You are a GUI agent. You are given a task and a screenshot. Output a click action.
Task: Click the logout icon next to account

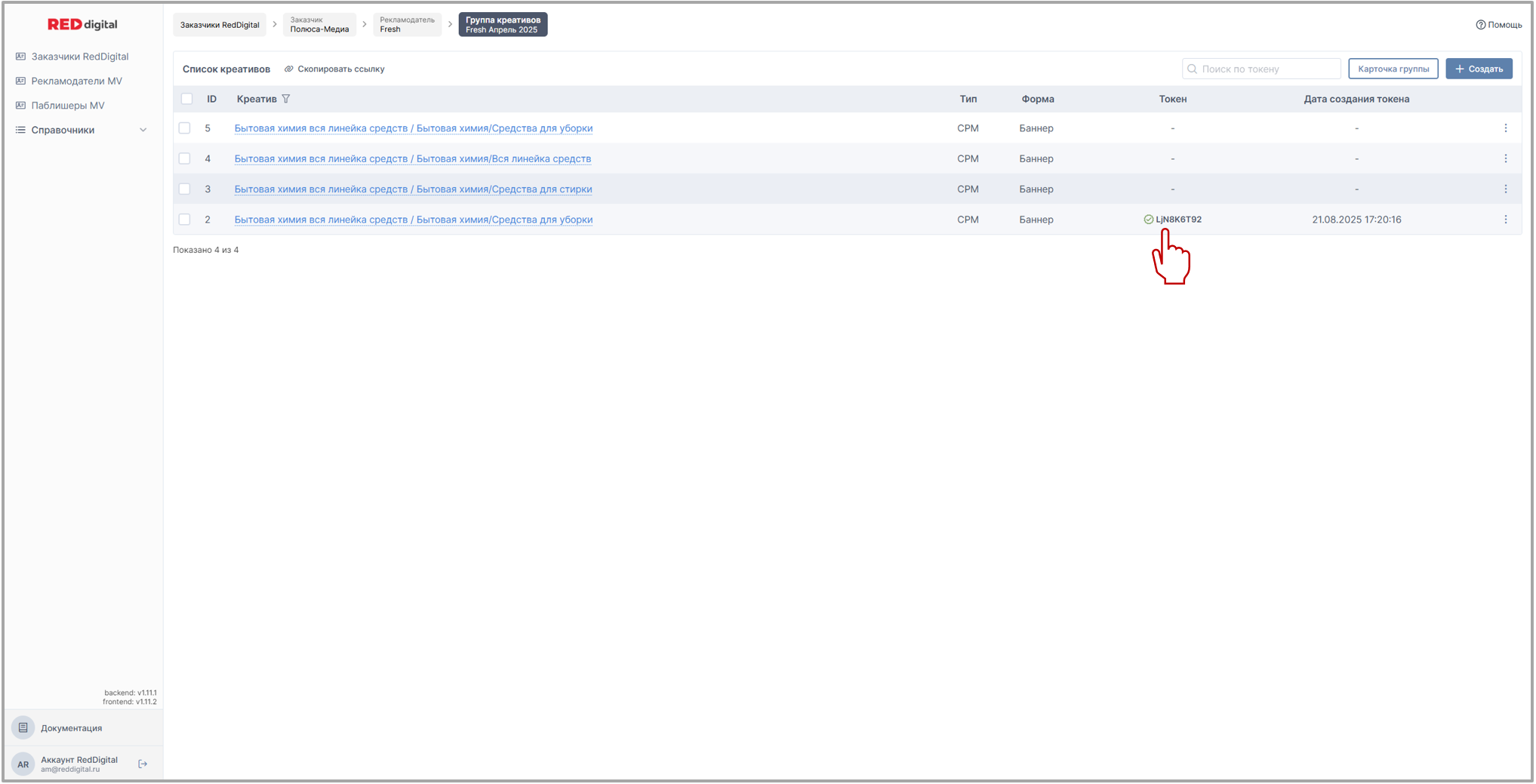tap(143, 764)
